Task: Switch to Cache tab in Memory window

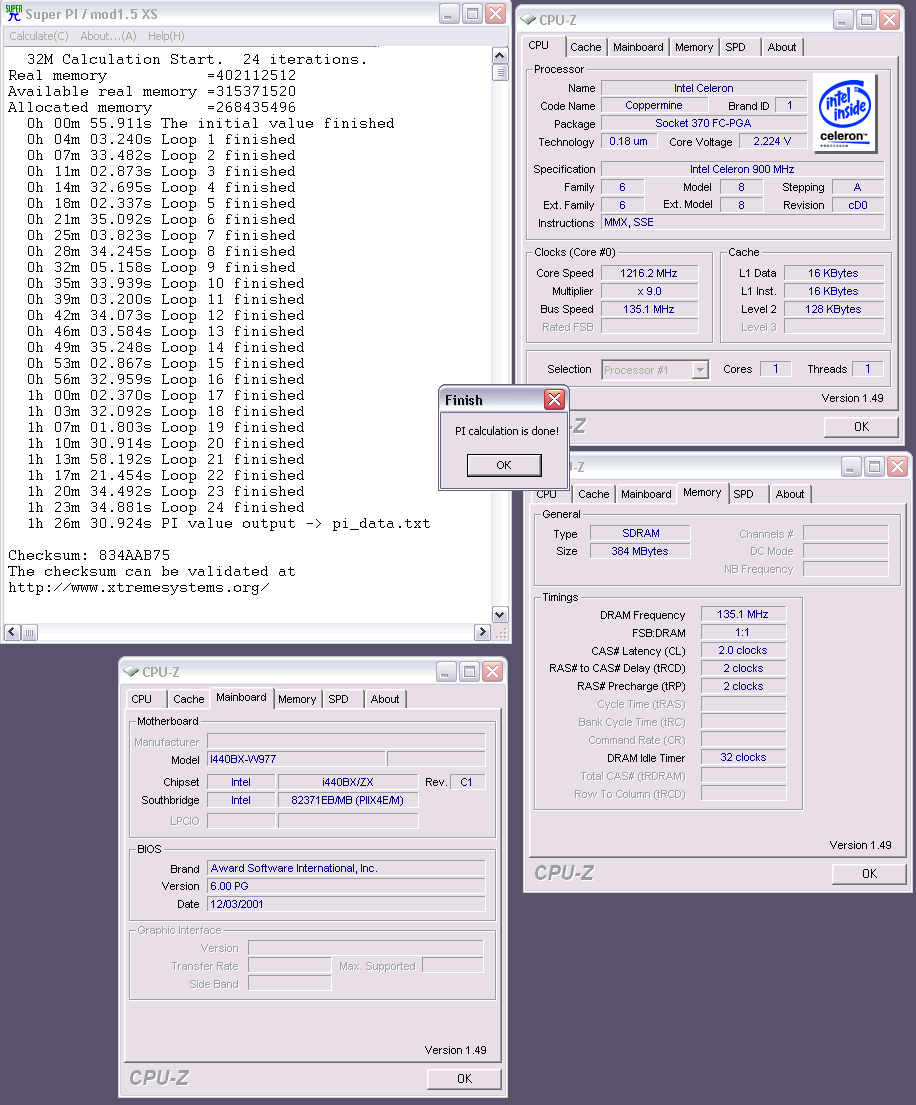Action: pos(593,494)
